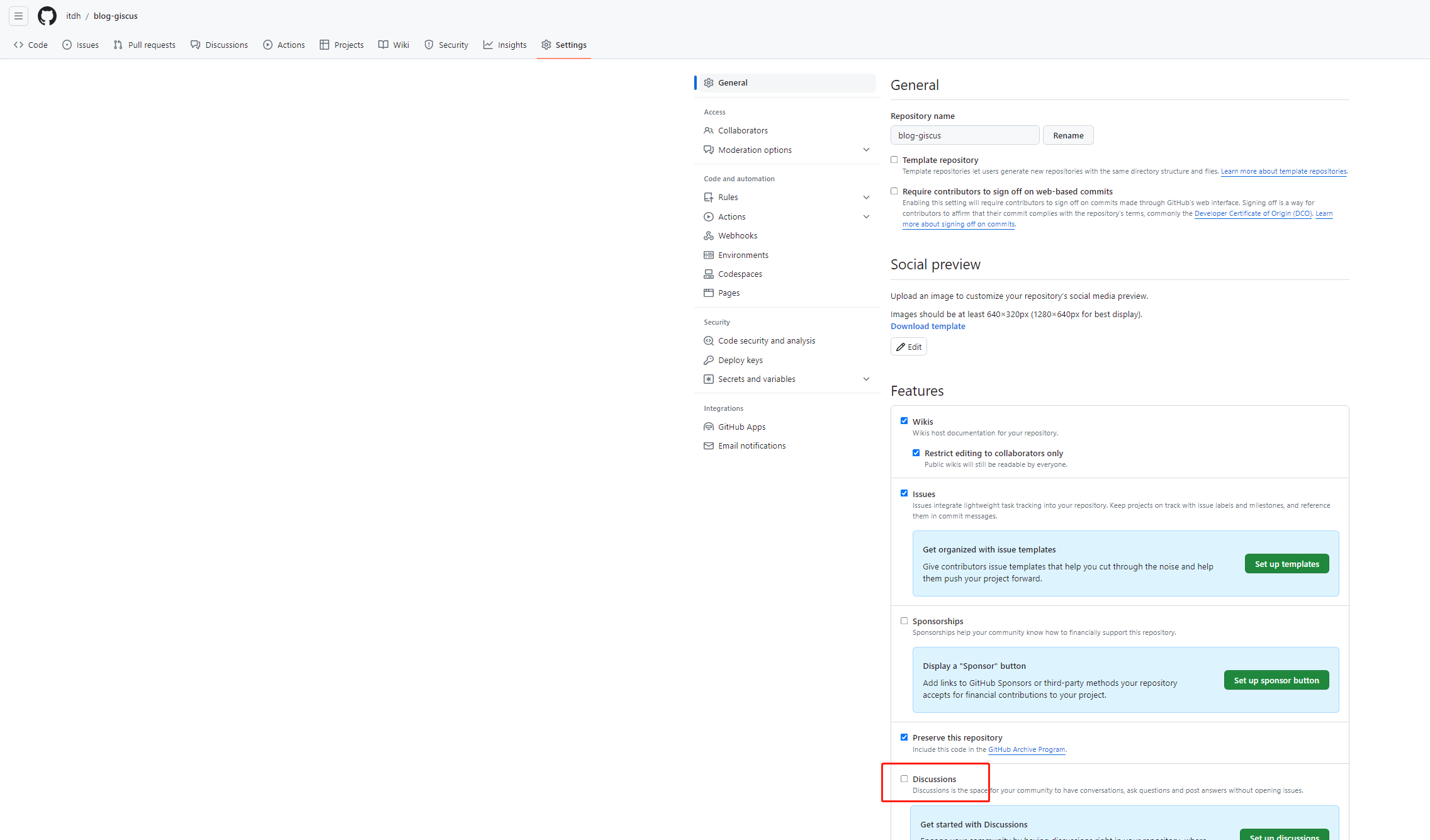The image size is (1430, 840).
Task: Click the Moderation options comment icon
Action: 709,150
